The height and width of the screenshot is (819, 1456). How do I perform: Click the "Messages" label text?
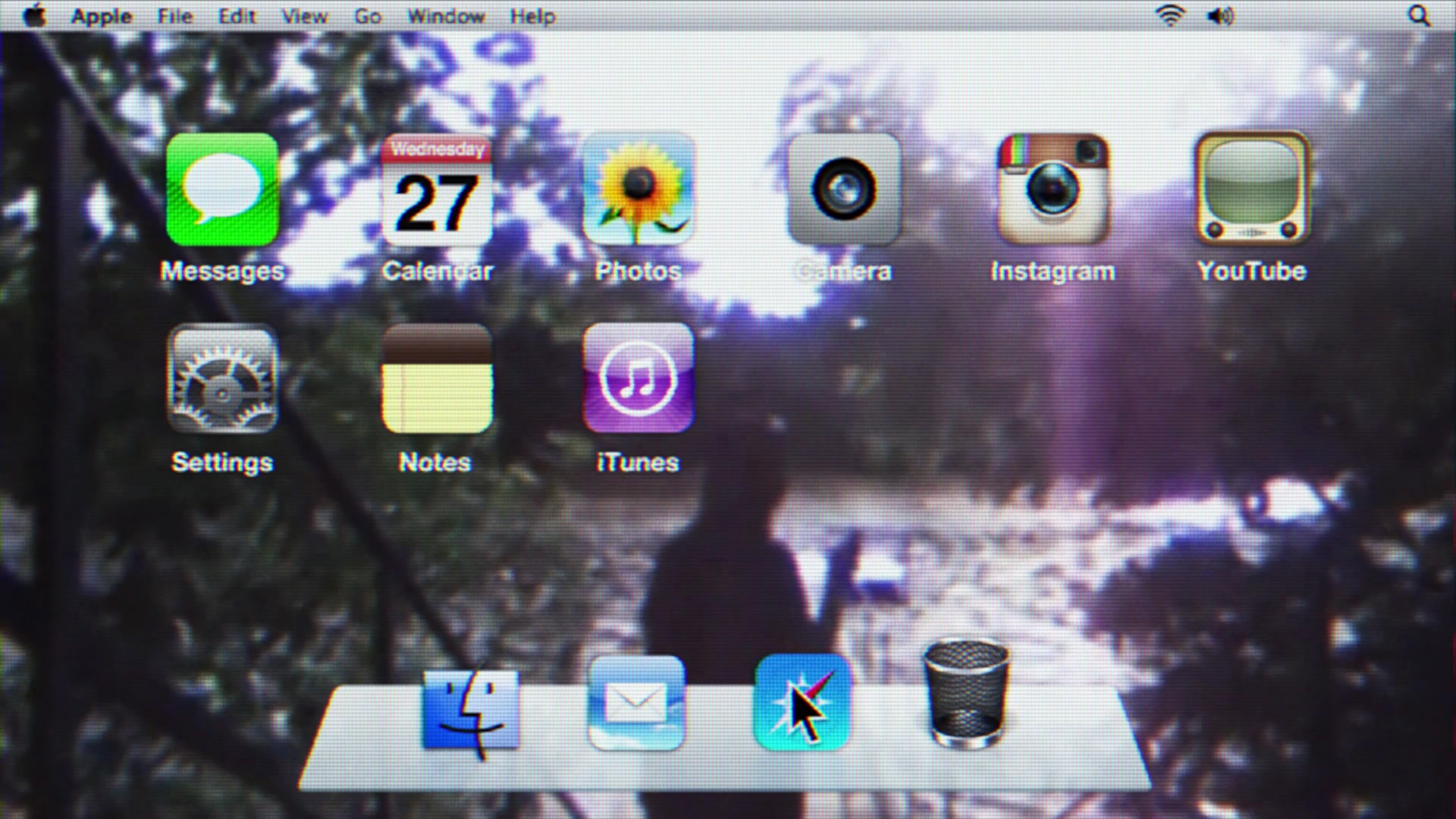(222, 272)
